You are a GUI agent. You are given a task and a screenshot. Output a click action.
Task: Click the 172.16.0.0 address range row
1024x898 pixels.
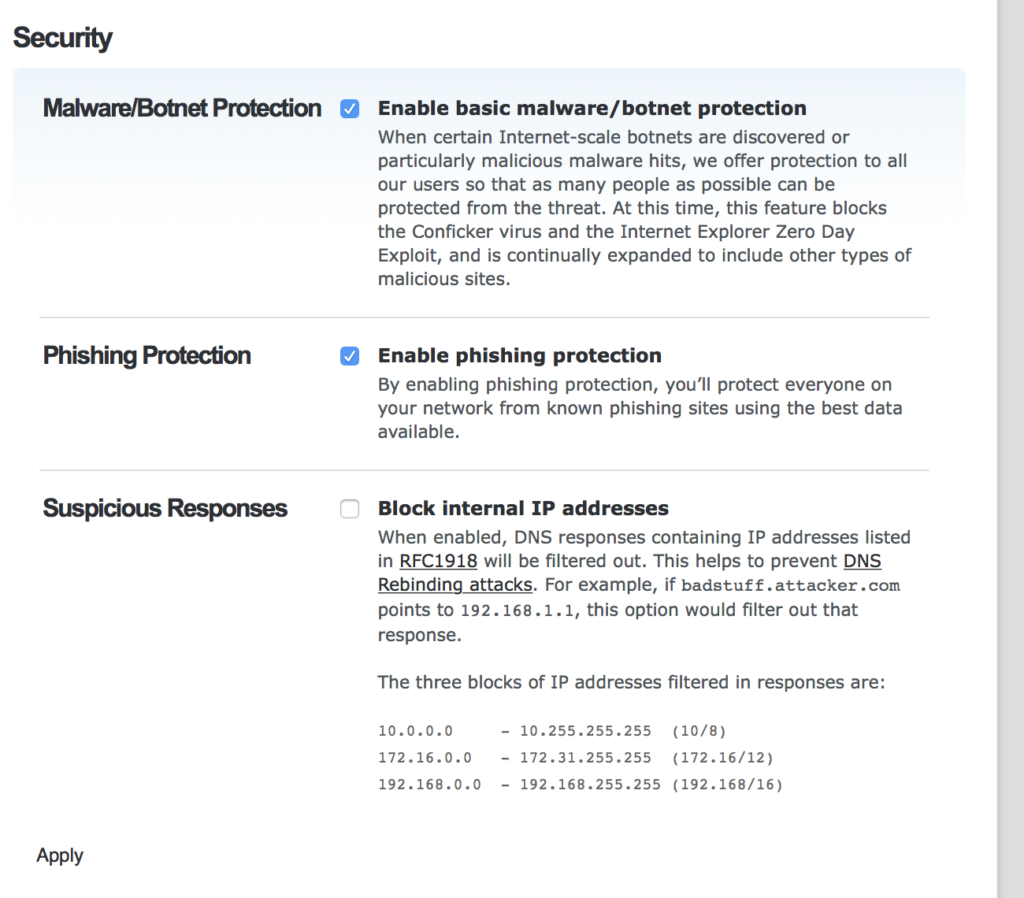(x=575, y=758)
